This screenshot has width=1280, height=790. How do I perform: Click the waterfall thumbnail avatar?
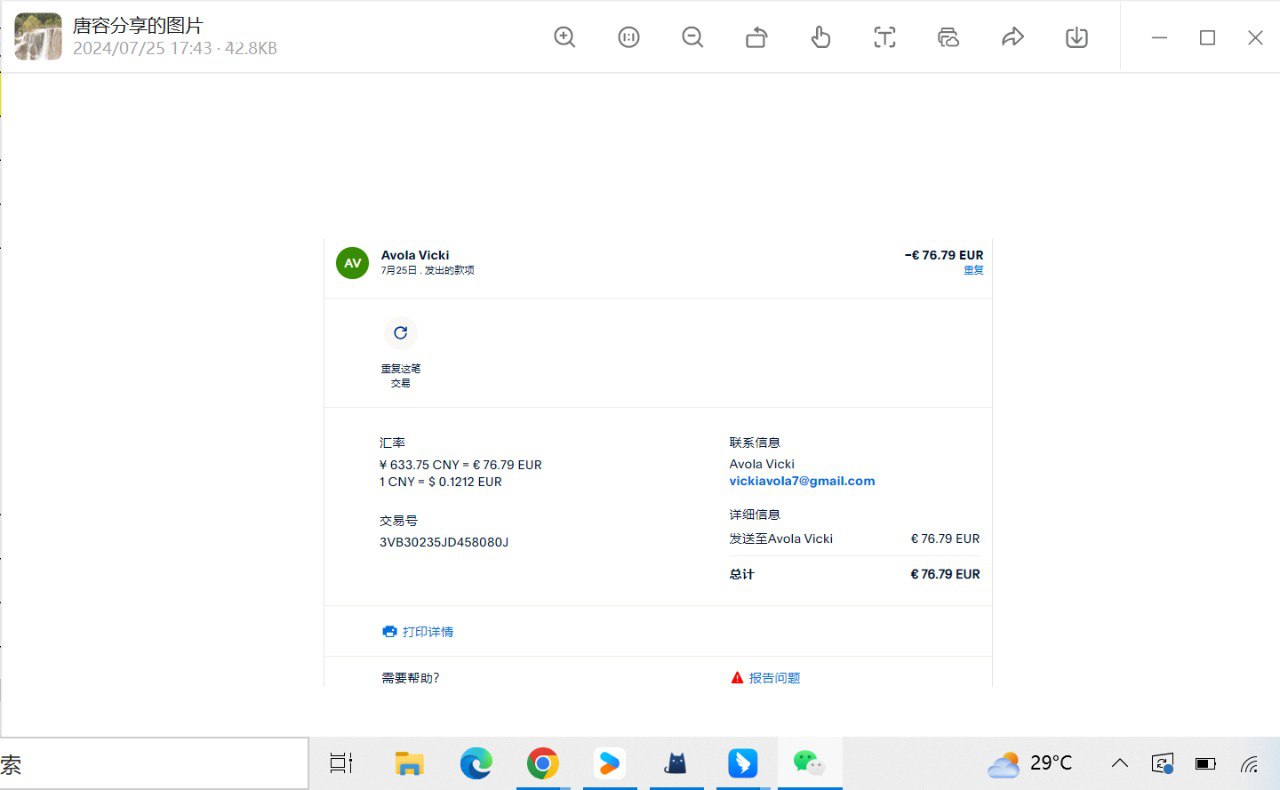[38, 37]
